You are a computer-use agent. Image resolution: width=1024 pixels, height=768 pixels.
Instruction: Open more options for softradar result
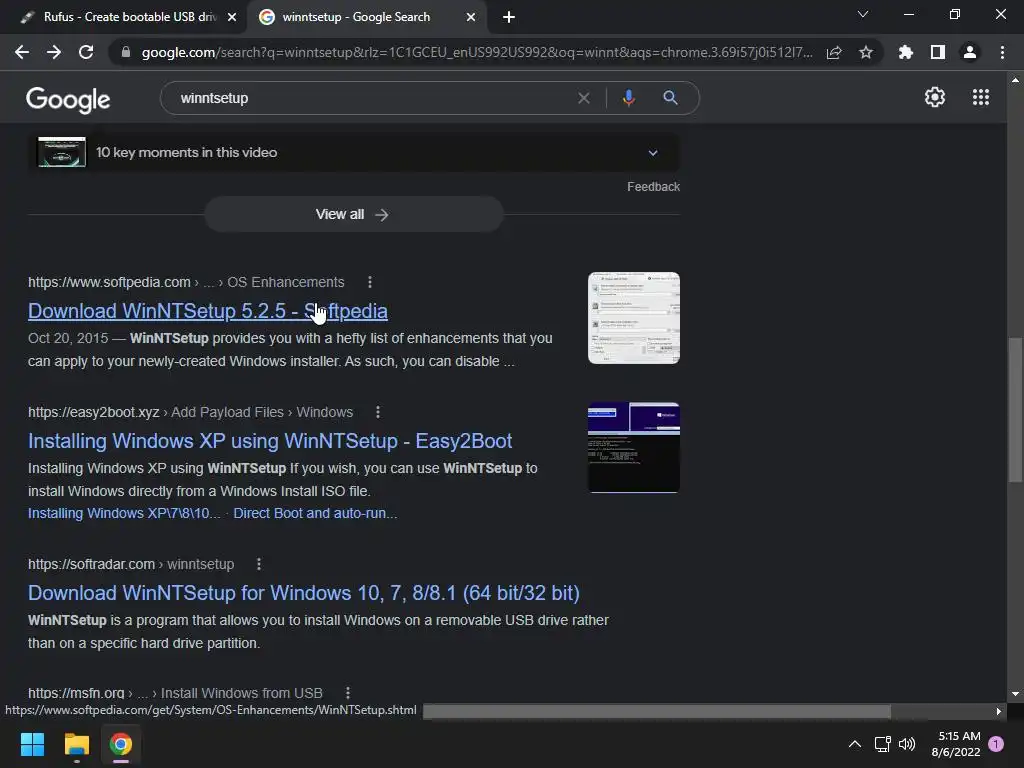tap(259, 564)
